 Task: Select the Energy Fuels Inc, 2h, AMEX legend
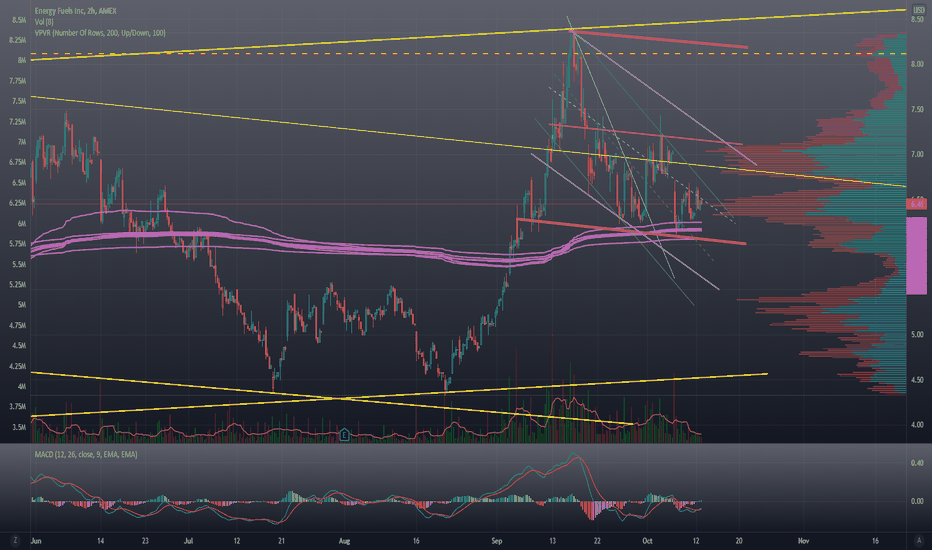click(75, 11)
